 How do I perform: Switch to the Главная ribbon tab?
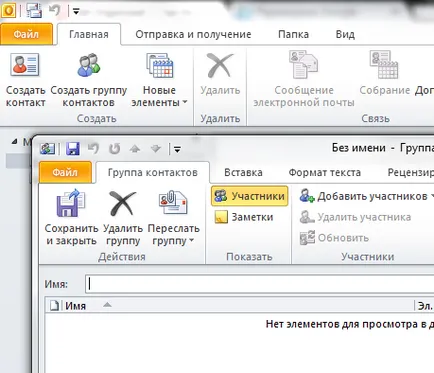tap(89, 34)
